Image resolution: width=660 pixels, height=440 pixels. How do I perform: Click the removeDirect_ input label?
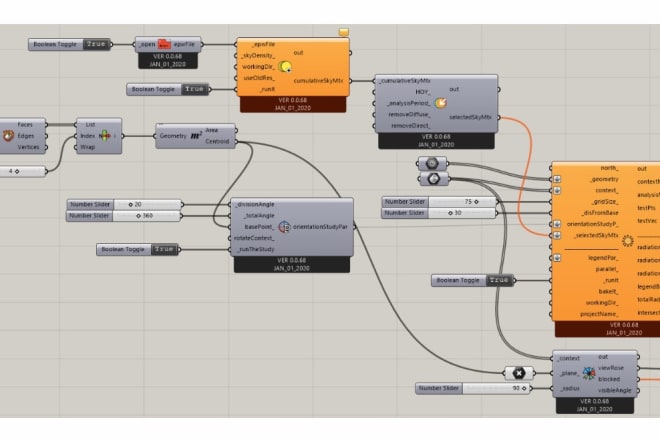click(x=411, y=125)
